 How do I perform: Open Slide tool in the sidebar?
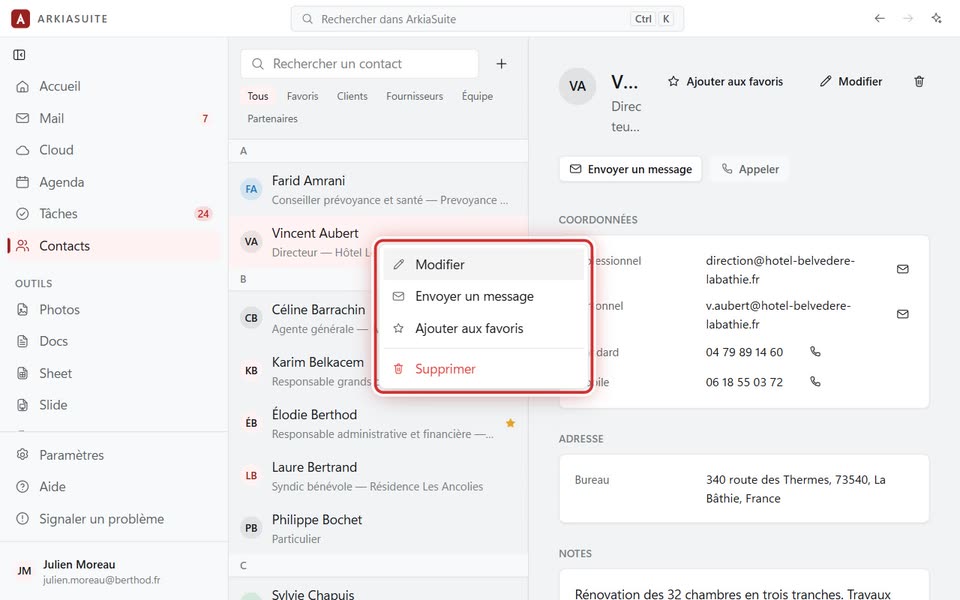point(114,405)
